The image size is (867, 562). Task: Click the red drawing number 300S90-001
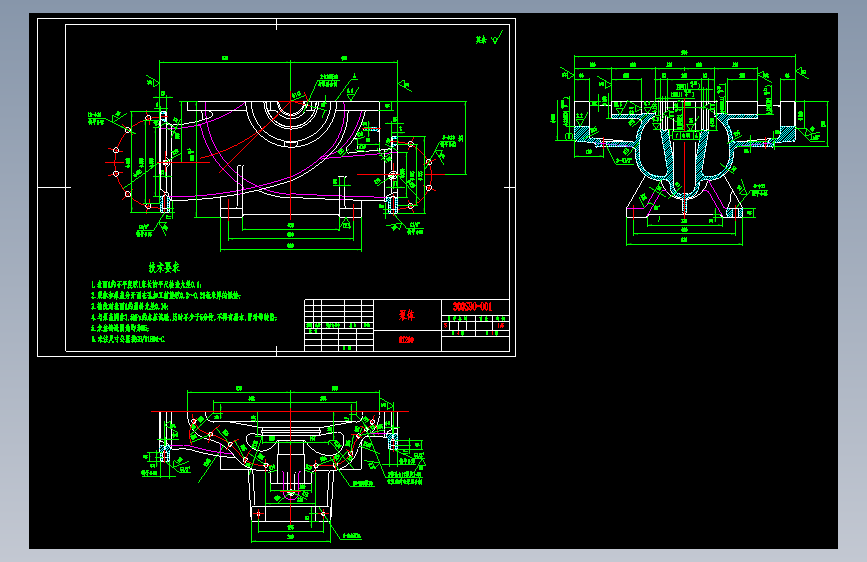[472, 306]
